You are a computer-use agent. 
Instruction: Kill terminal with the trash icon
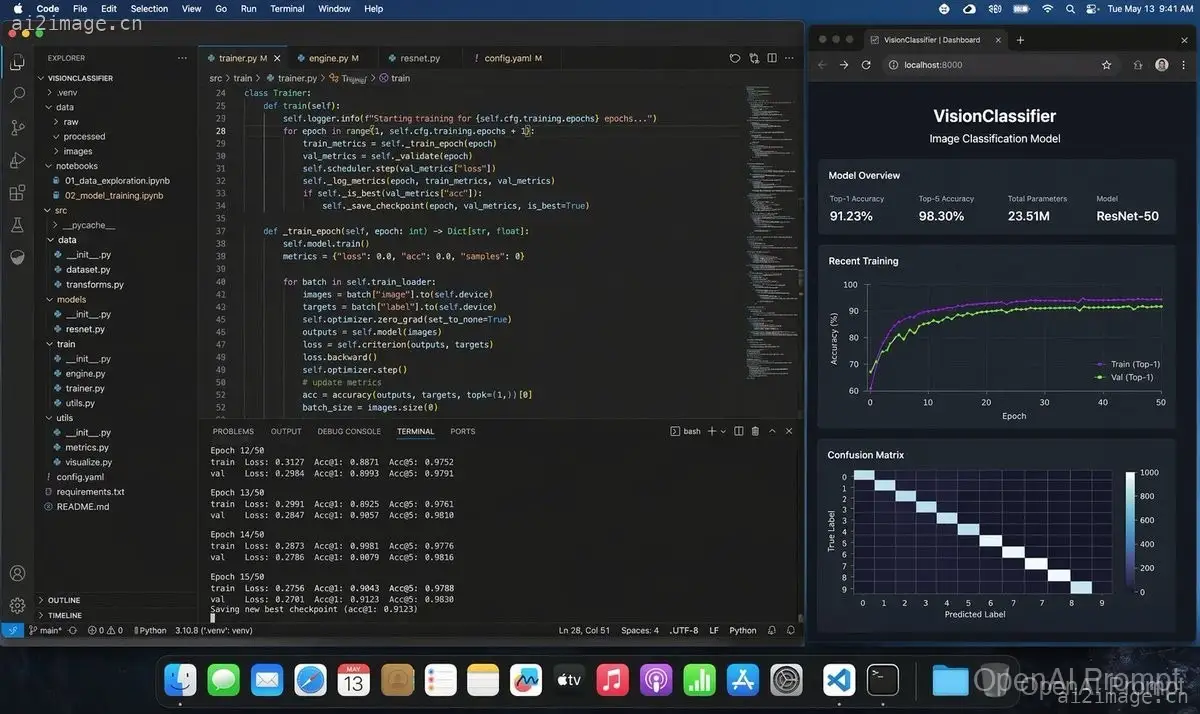(x=755, y=431)
